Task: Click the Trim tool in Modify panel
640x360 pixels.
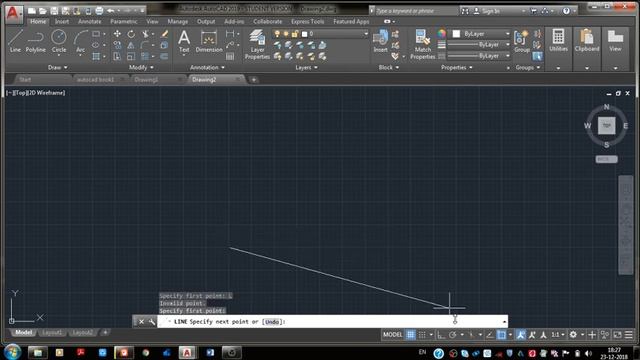Action: [145, 34]
